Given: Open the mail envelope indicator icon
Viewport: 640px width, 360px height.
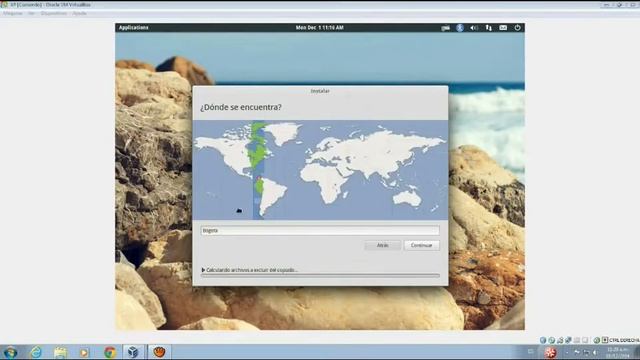Looking at the screenshot, I should coord(503,28).
